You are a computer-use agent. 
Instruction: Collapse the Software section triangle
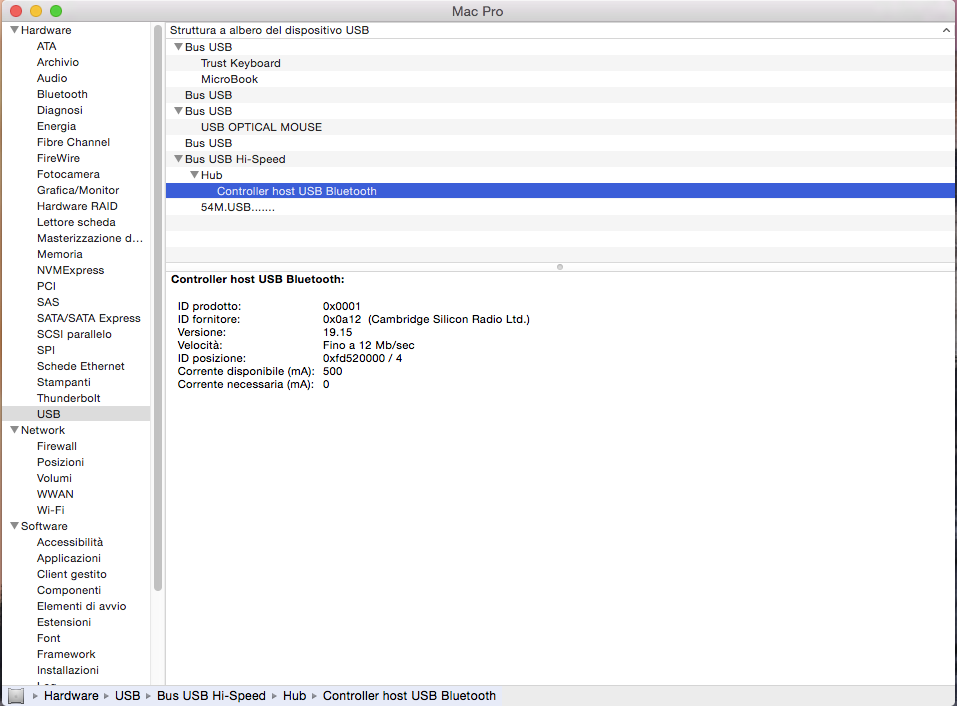[x=14, y=525]
